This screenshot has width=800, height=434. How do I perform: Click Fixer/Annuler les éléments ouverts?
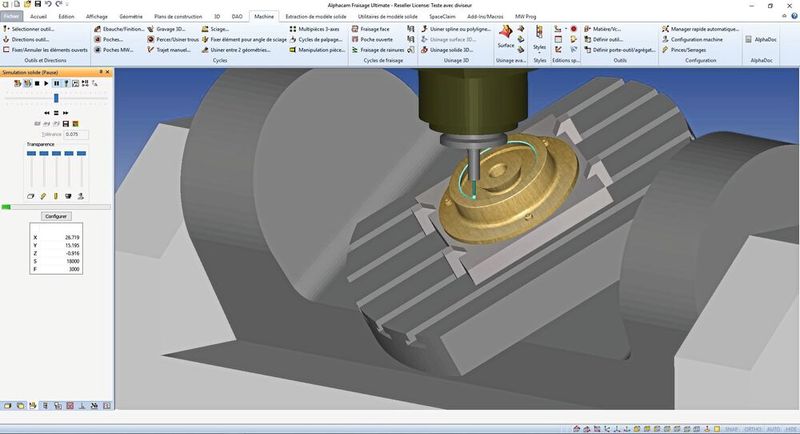[45, 50]
